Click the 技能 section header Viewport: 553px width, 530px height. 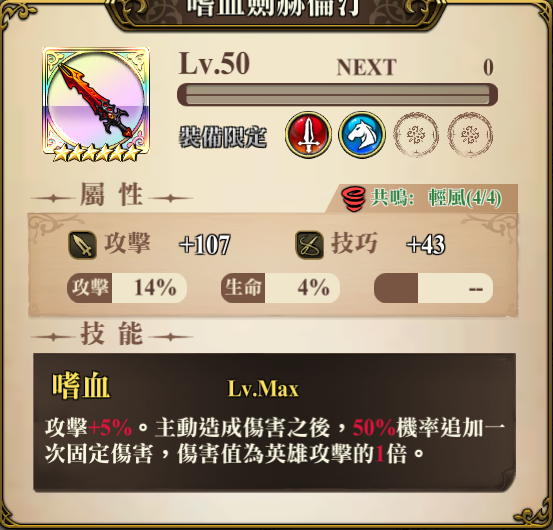tap(111, 334)
